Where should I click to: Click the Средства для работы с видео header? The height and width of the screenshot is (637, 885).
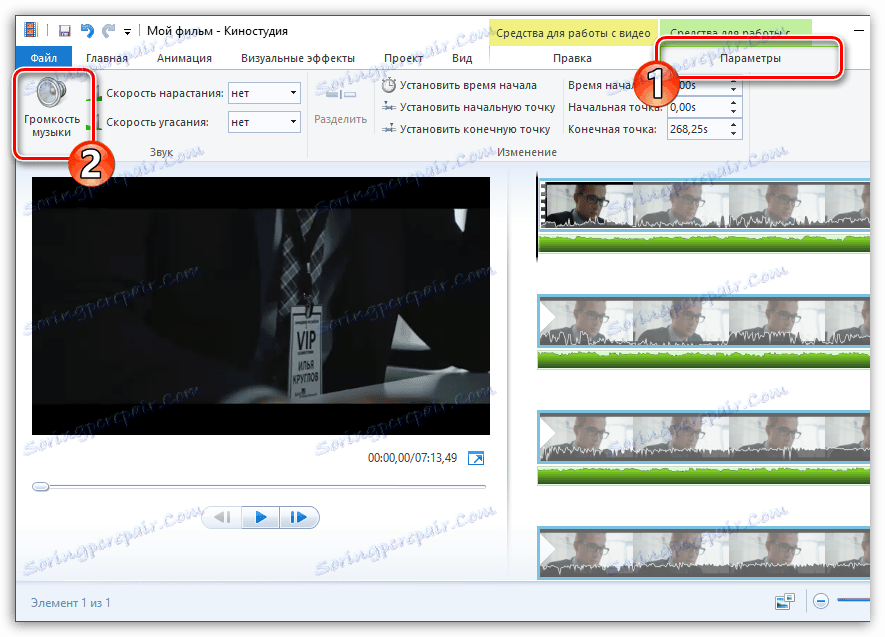pos(573,33)
